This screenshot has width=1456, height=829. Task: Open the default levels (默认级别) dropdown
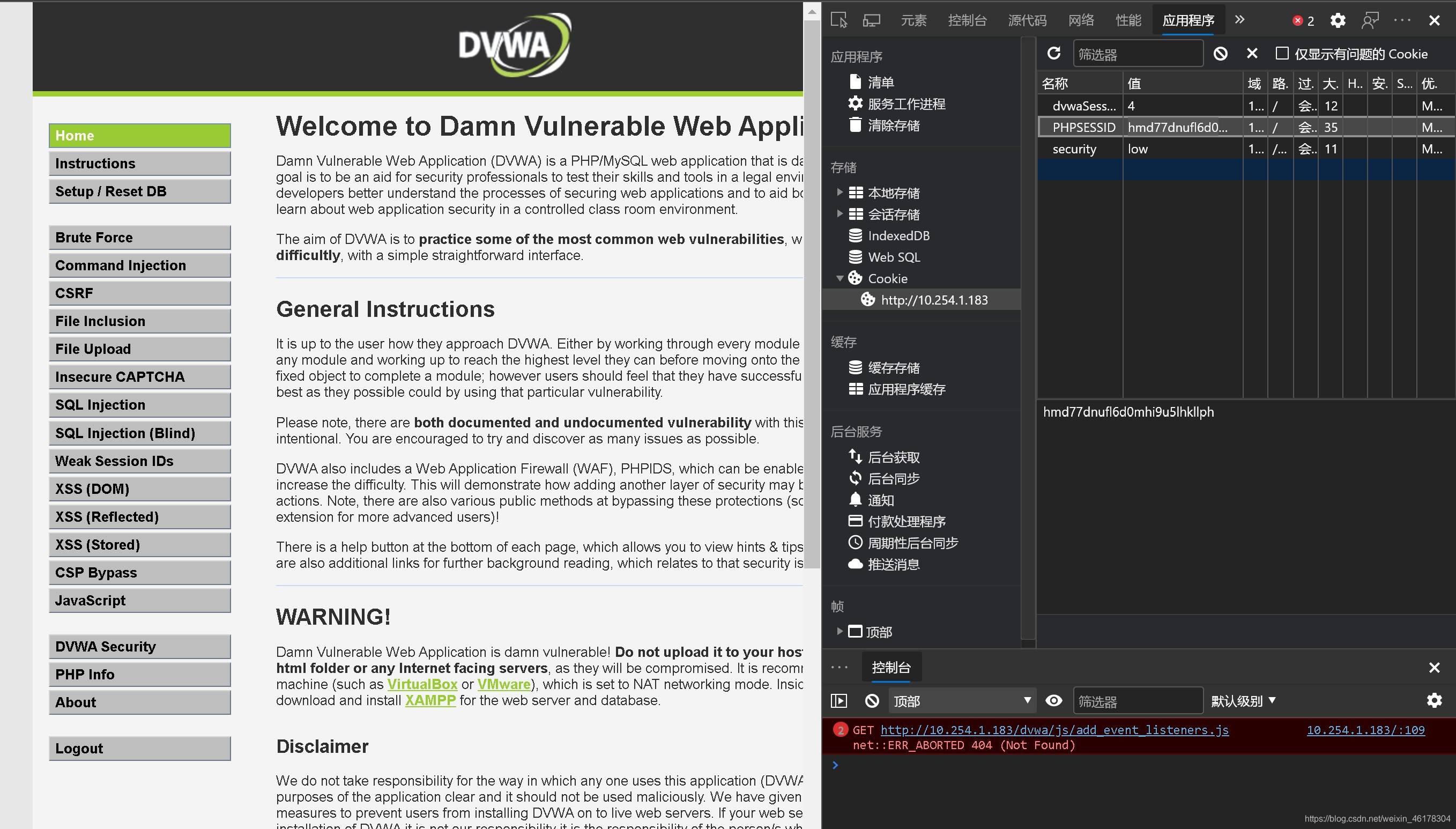1243,701
